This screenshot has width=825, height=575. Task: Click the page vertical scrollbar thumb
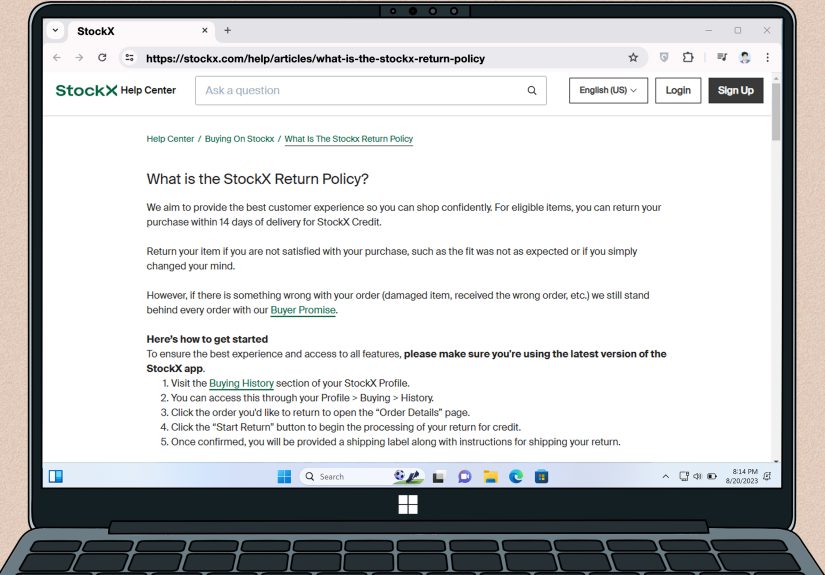pos(776,112)
